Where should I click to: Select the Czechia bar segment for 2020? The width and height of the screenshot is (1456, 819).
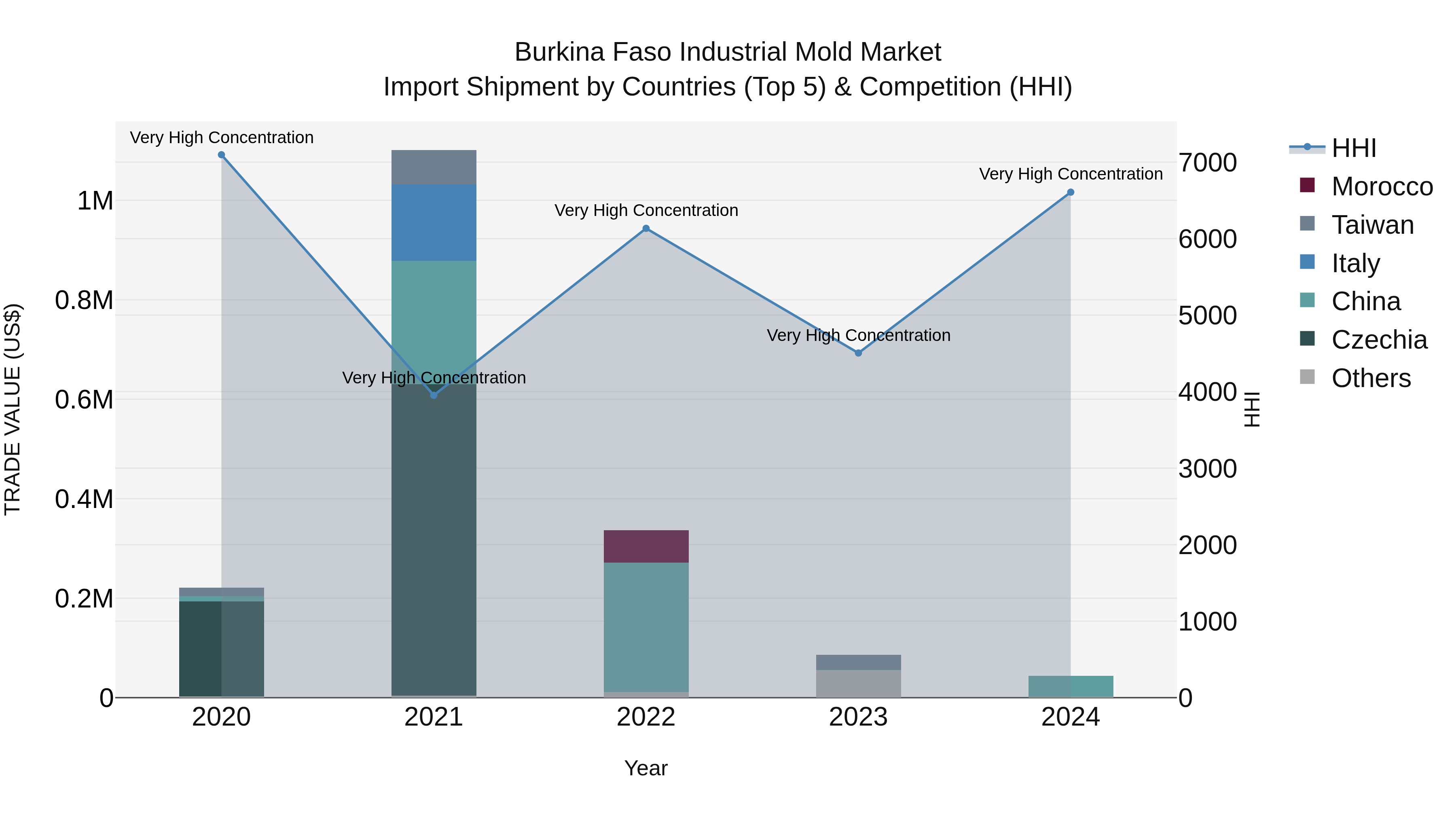(x=222, y=649)
